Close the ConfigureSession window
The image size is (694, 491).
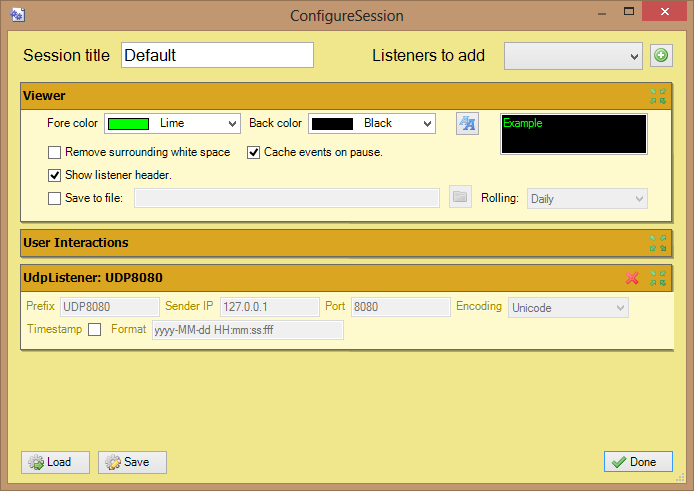(664, 11)
